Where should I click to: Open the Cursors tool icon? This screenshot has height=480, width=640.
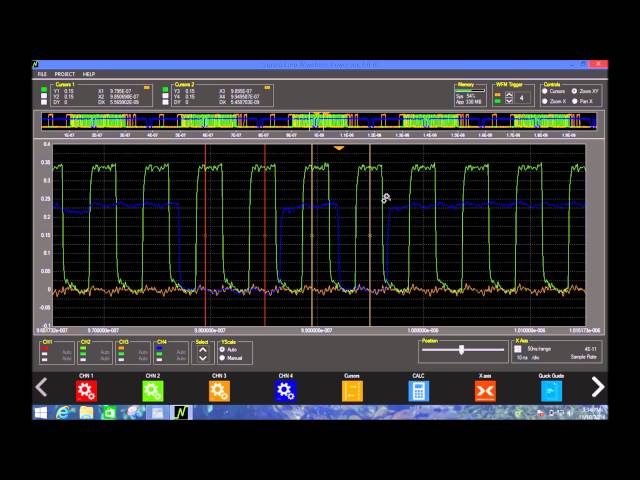[x=352, y=391]
